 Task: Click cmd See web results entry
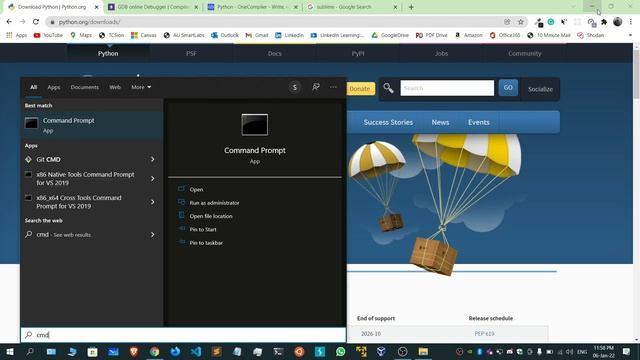pos(64,235)
